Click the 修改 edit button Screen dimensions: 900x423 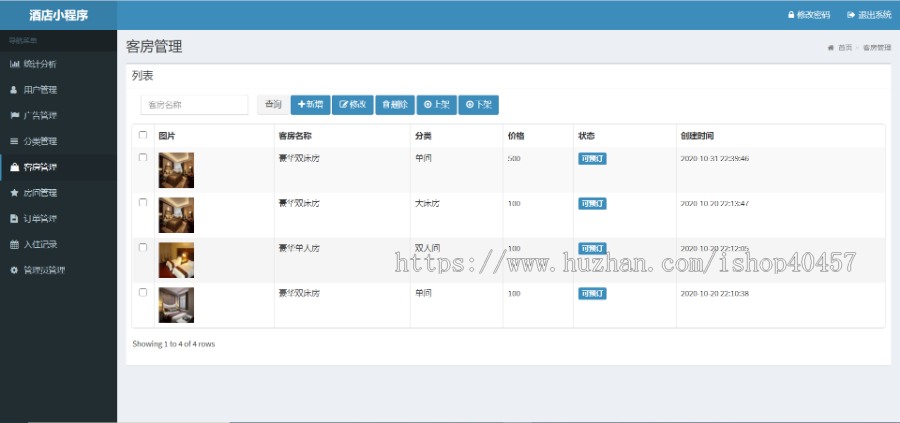point(353,104)
